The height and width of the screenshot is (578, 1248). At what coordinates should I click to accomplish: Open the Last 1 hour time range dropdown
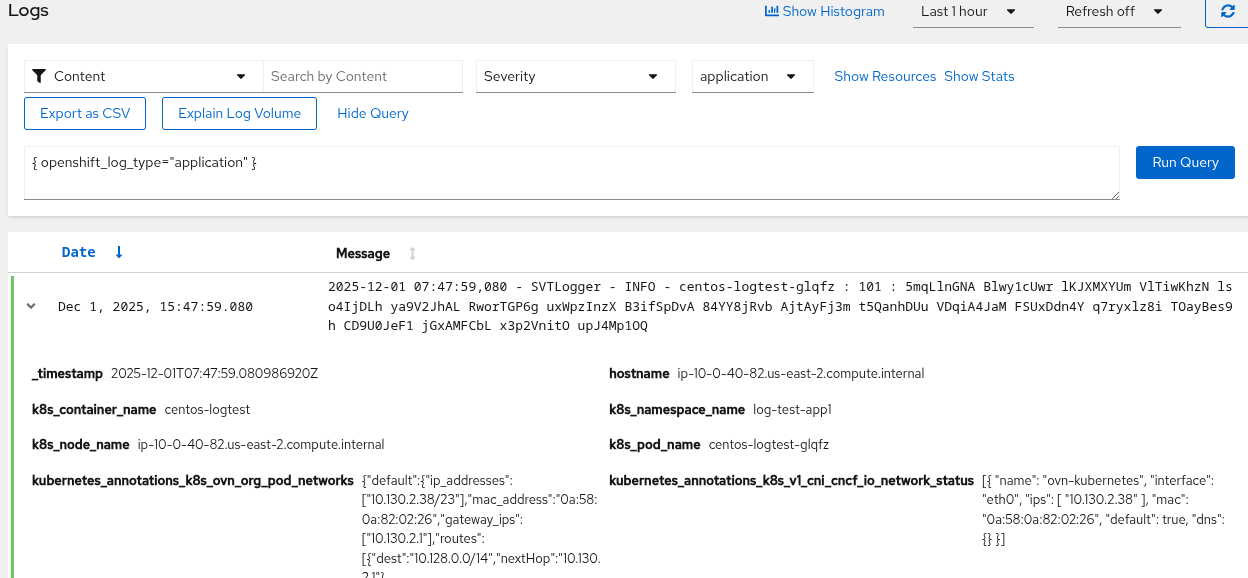(967, 12)
